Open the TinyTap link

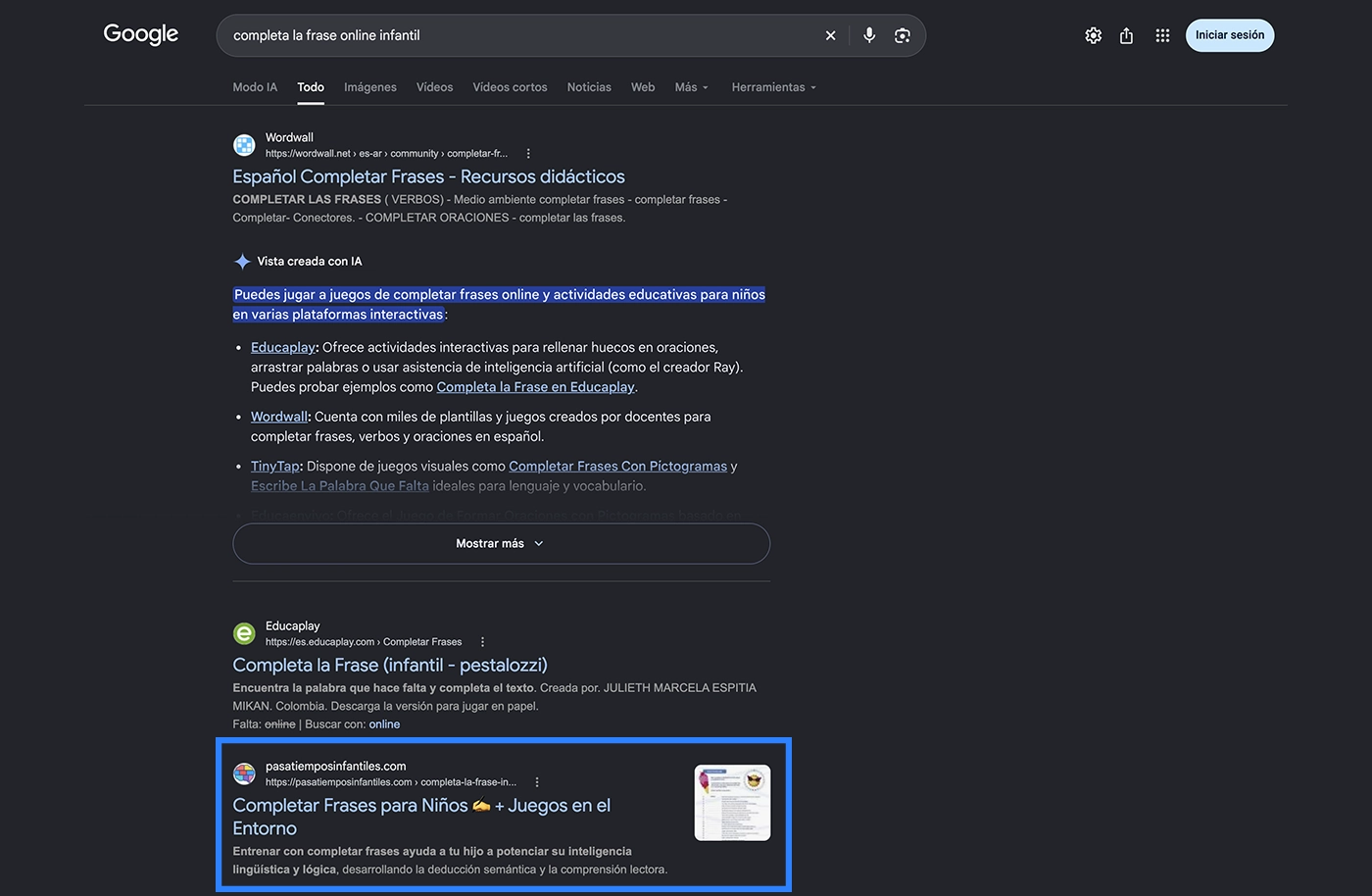click(275, 467)
